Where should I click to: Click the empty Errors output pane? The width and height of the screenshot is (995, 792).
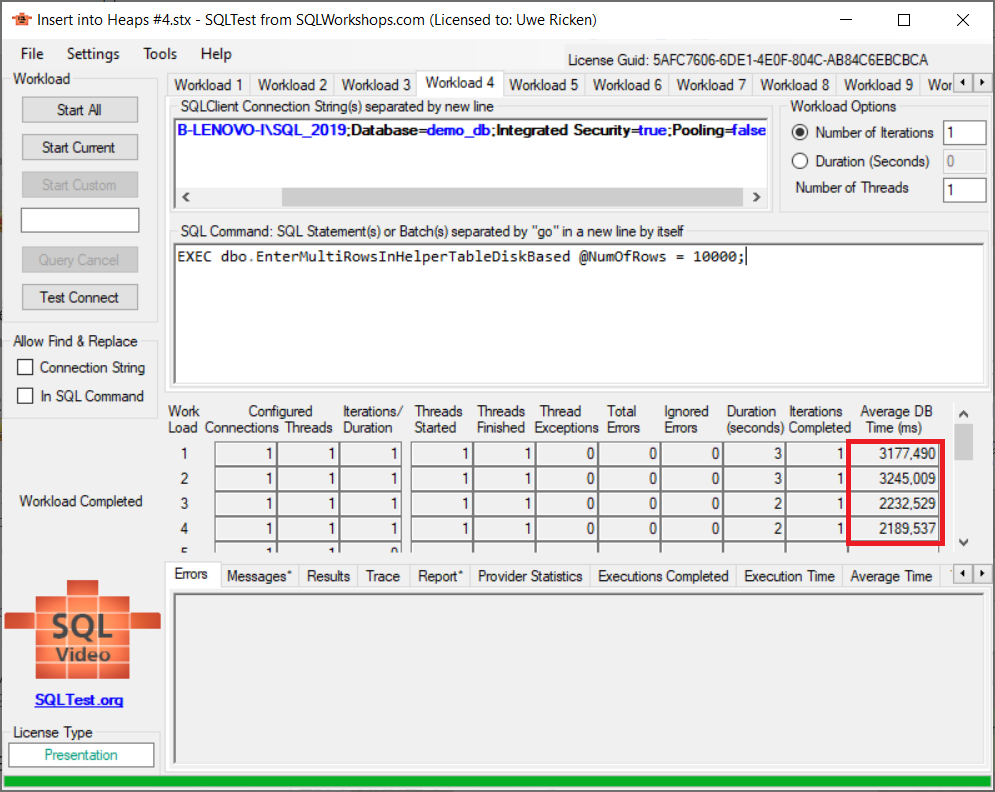[579, 679]
